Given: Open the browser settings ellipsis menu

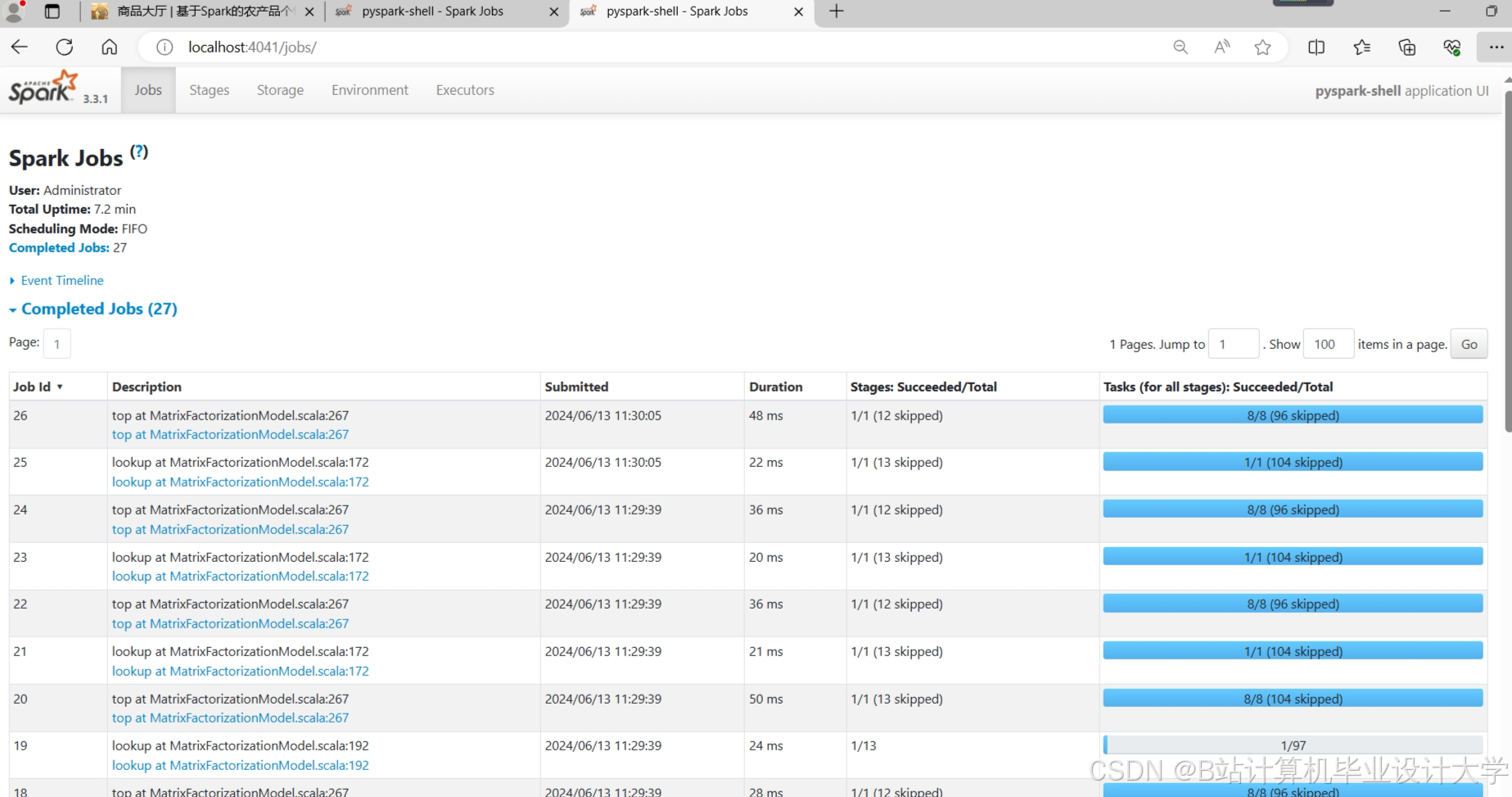Looking at the screenshot, I should (x=1496, y=47).
